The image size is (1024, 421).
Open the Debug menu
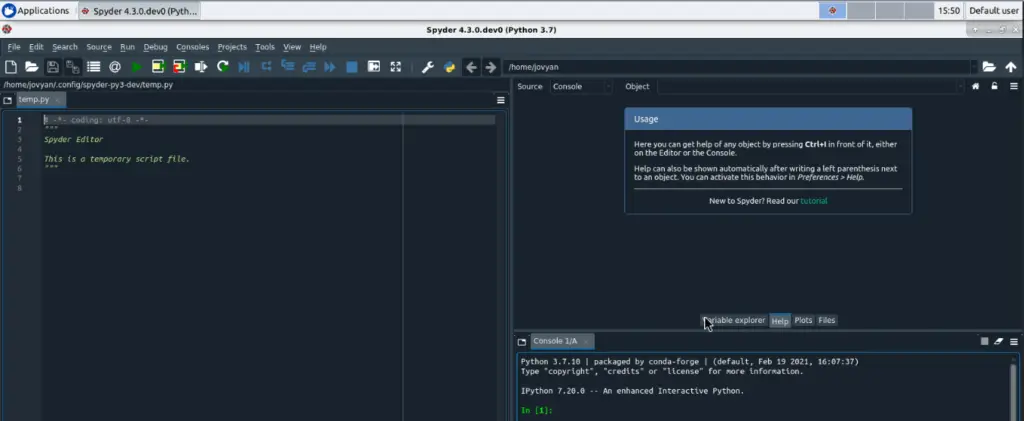155,47
